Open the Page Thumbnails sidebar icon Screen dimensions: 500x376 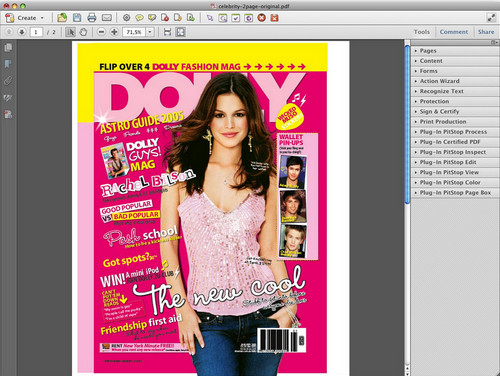pyautogui.click(x=8, y=48)
